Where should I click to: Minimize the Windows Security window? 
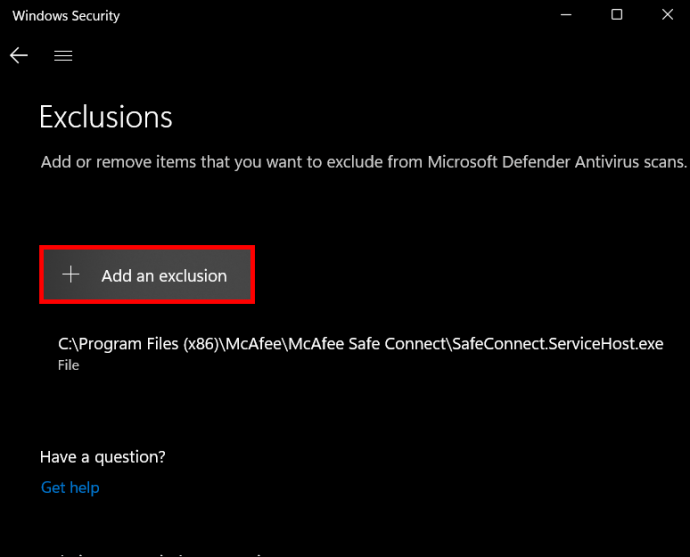(x=566, y=15)
